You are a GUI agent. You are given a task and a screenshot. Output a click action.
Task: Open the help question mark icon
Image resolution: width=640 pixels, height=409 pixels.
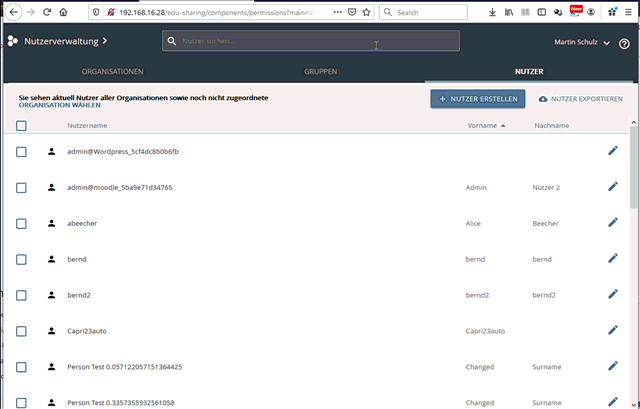point(624,42)
